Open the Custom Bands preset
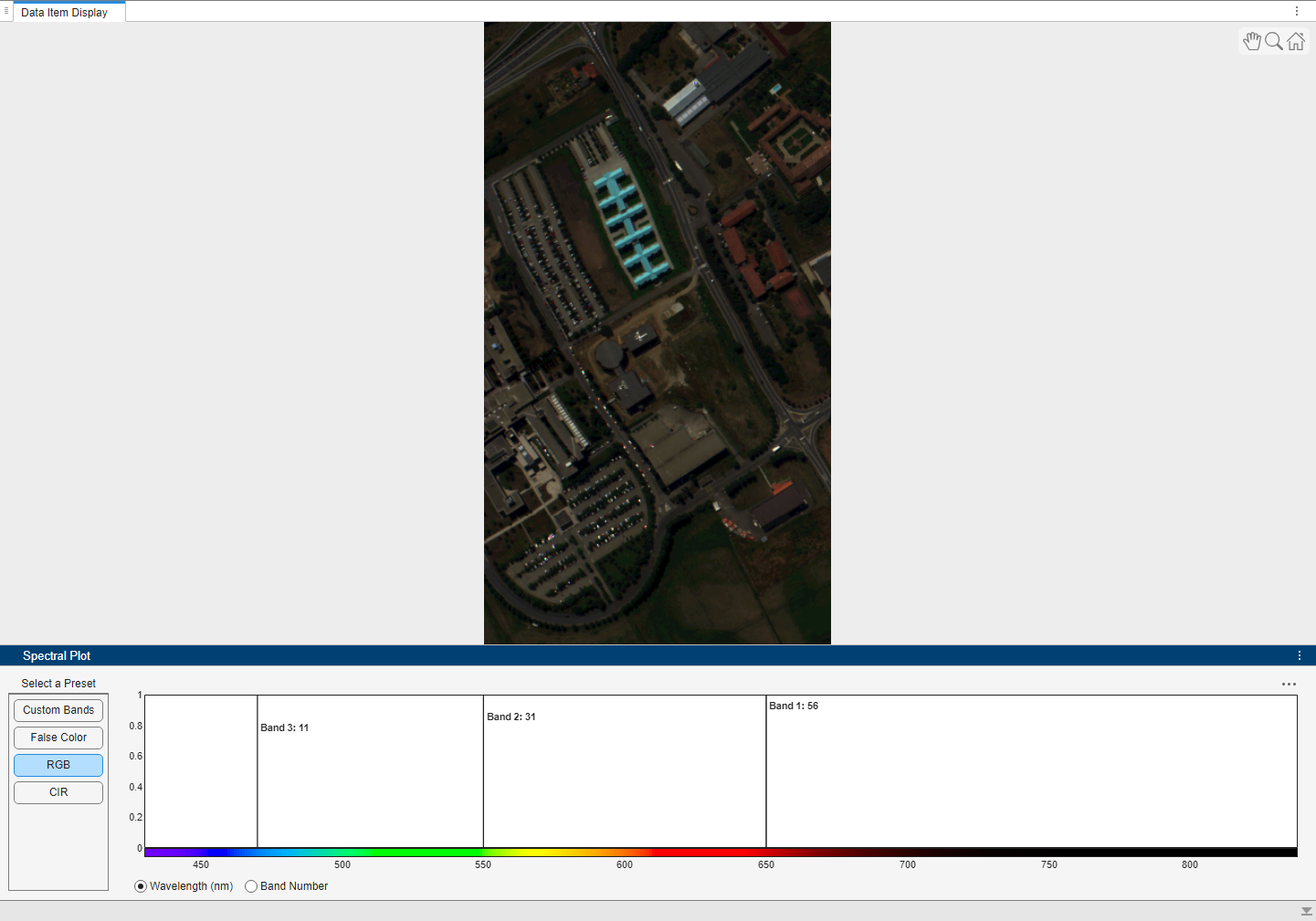 58,709
